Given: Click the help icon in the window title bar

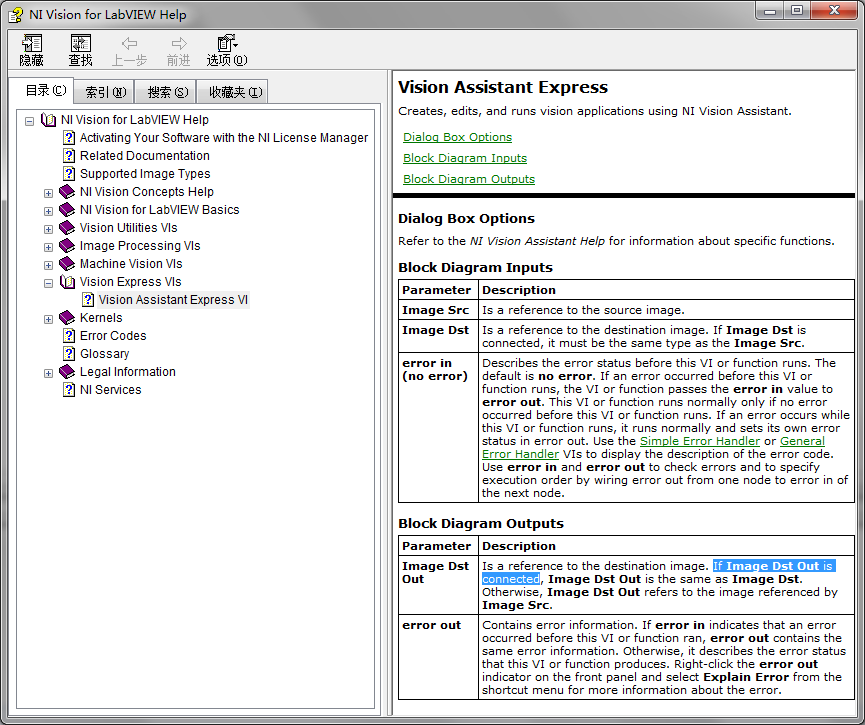Looking at the screenshot, I should [16, 14].
